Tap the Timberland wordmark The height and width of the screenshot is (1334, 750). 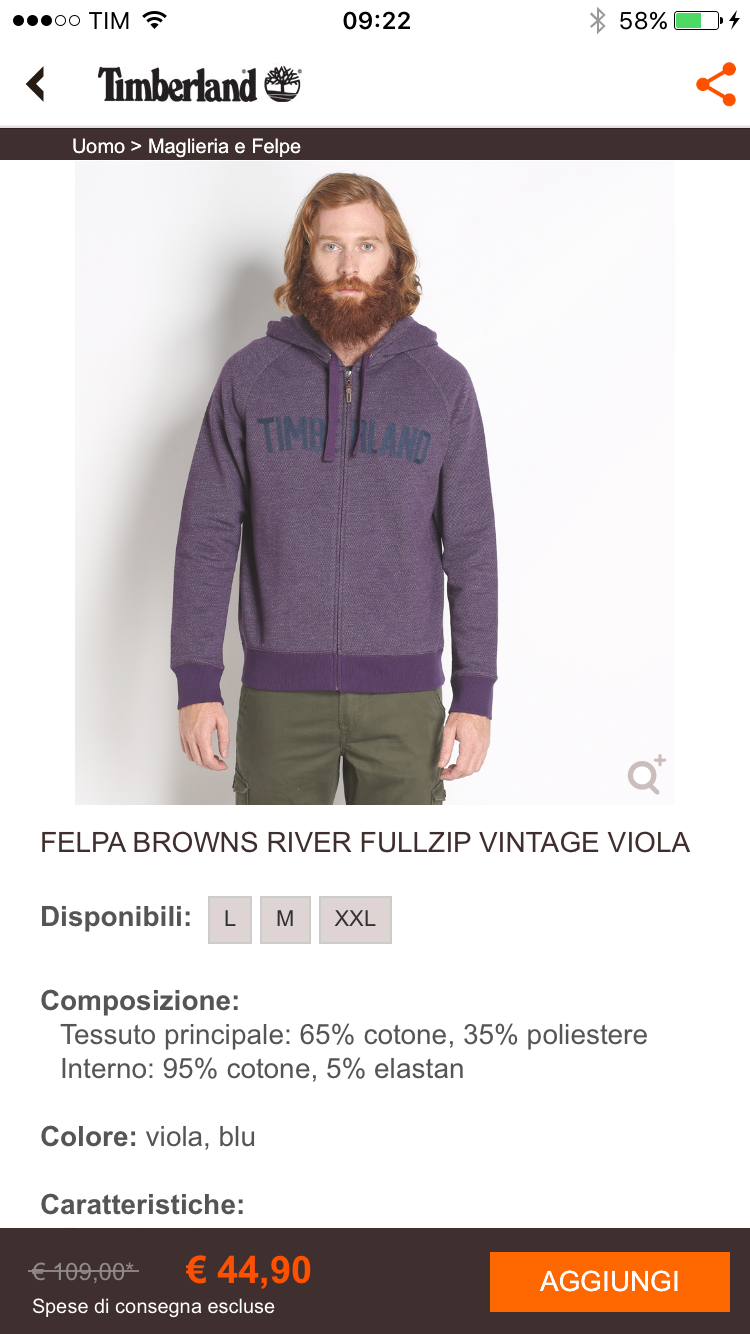[177, 86]
